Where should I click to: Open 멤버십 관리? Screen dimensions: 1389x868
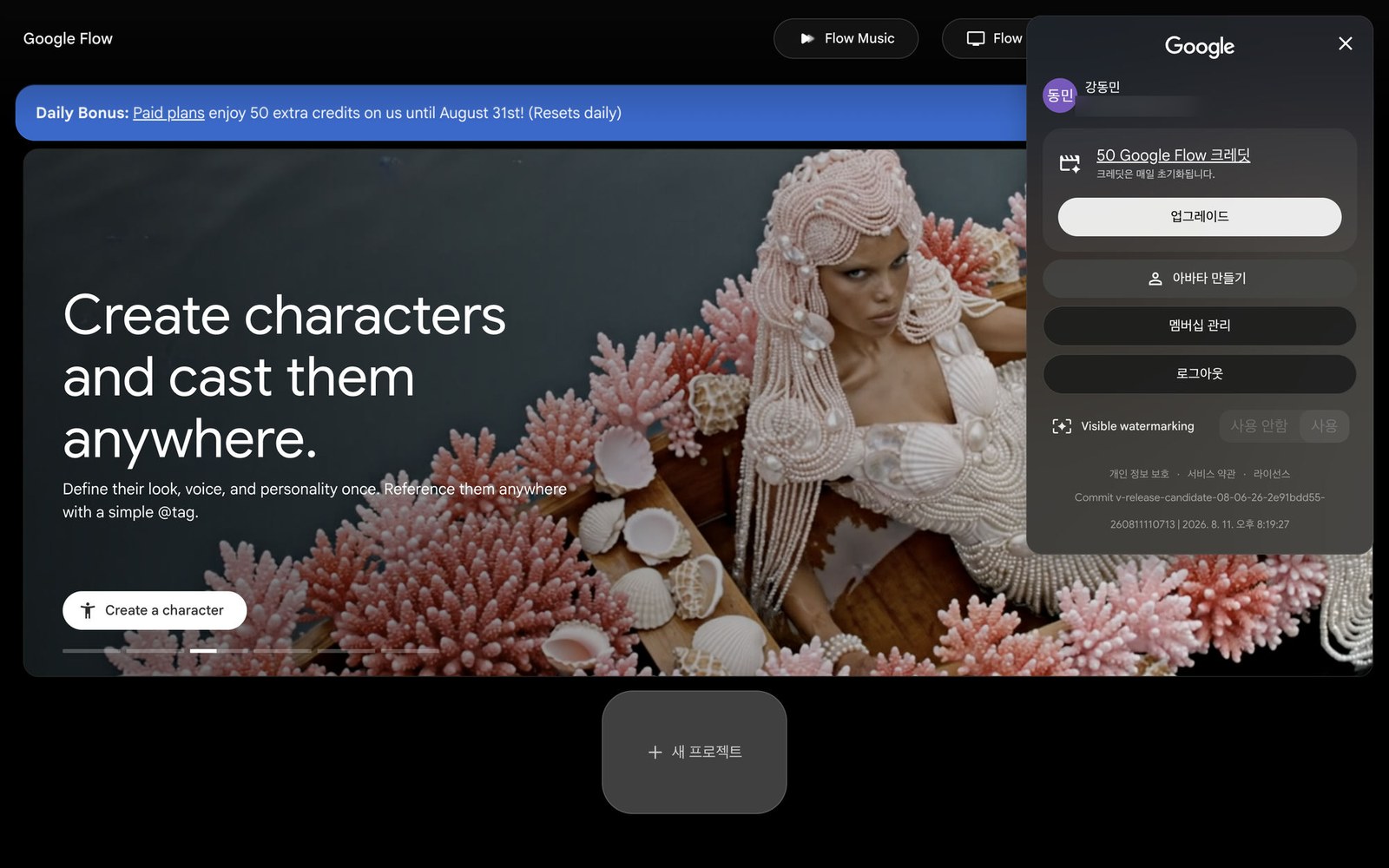click(1199, 325)
